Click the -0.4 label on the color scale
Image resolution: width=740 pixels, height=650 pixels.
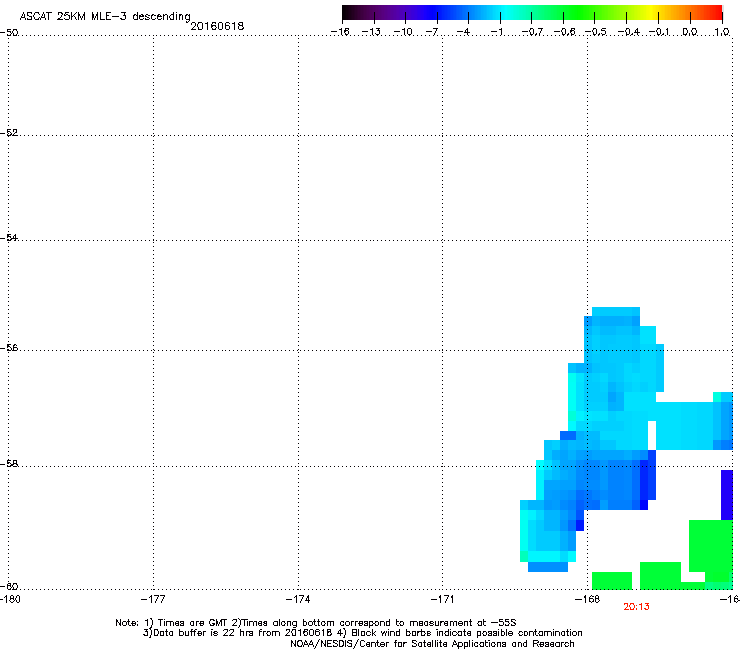629,32
